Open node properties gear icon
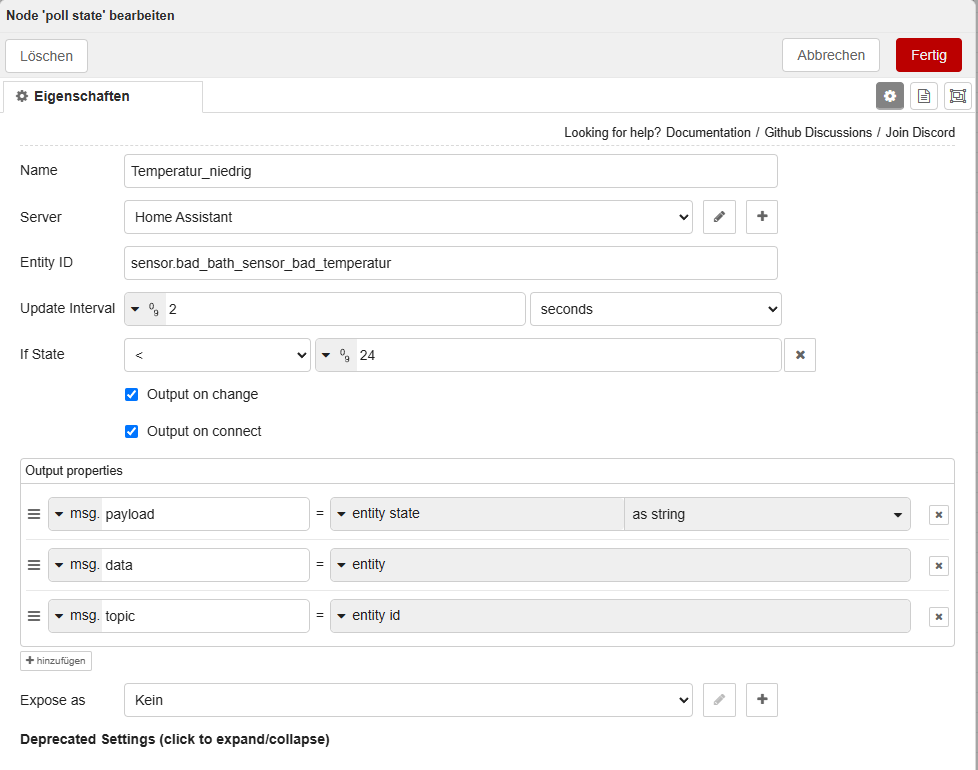The width and height of the screenshot is (978, 770). (889, 96)
